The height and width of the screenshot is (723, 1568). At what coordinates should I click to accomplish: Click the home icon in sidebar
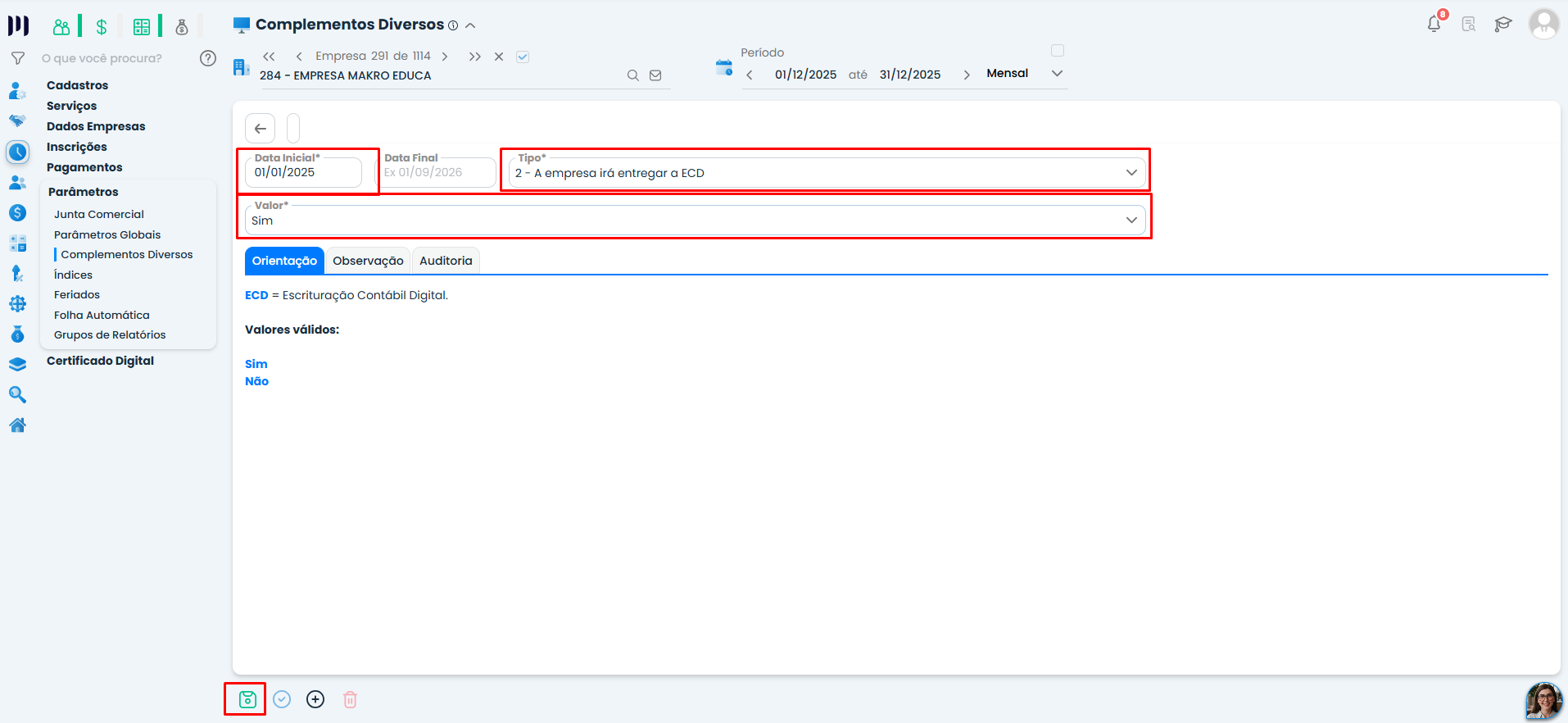17,425
